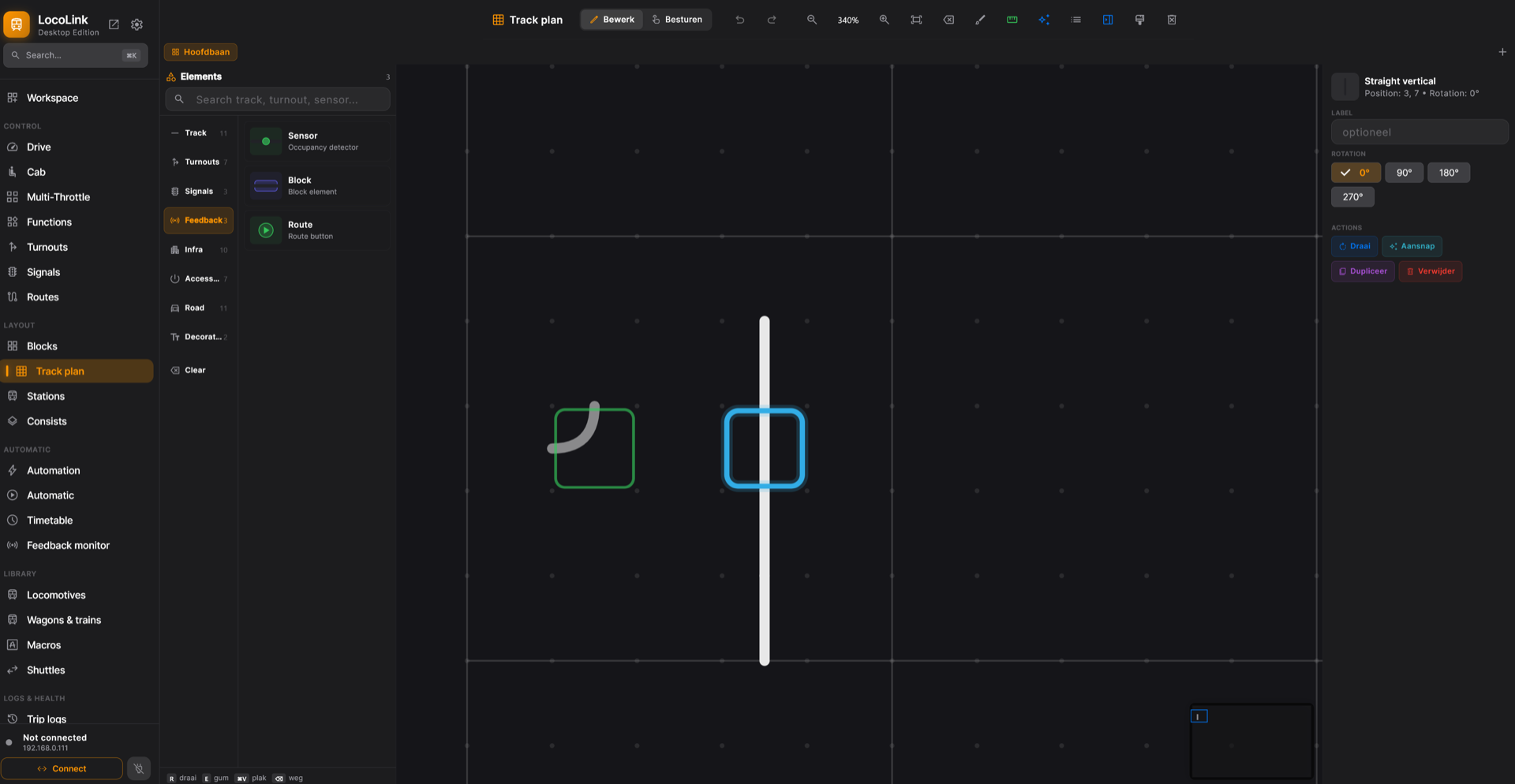Zoom out with the magnifier minus icon
Screen dimensions: 1515x784
(811, 20)
